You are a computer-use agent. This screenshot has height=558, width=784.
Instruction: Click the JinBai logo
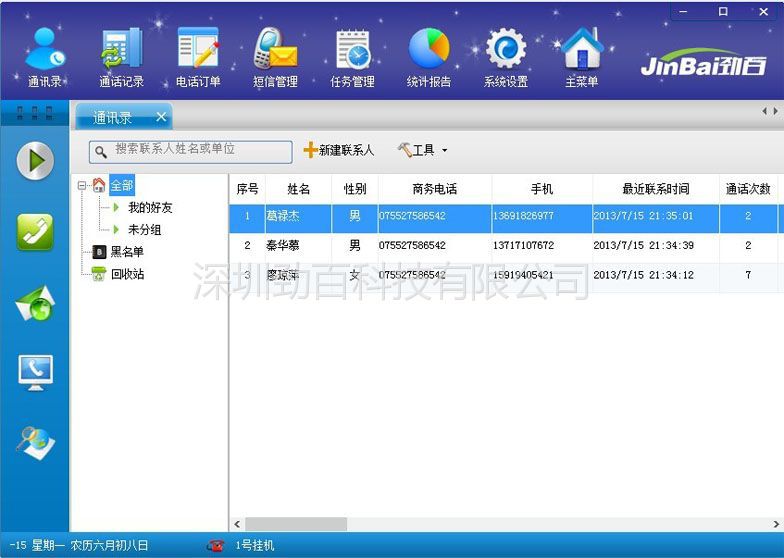coord(704,64)
